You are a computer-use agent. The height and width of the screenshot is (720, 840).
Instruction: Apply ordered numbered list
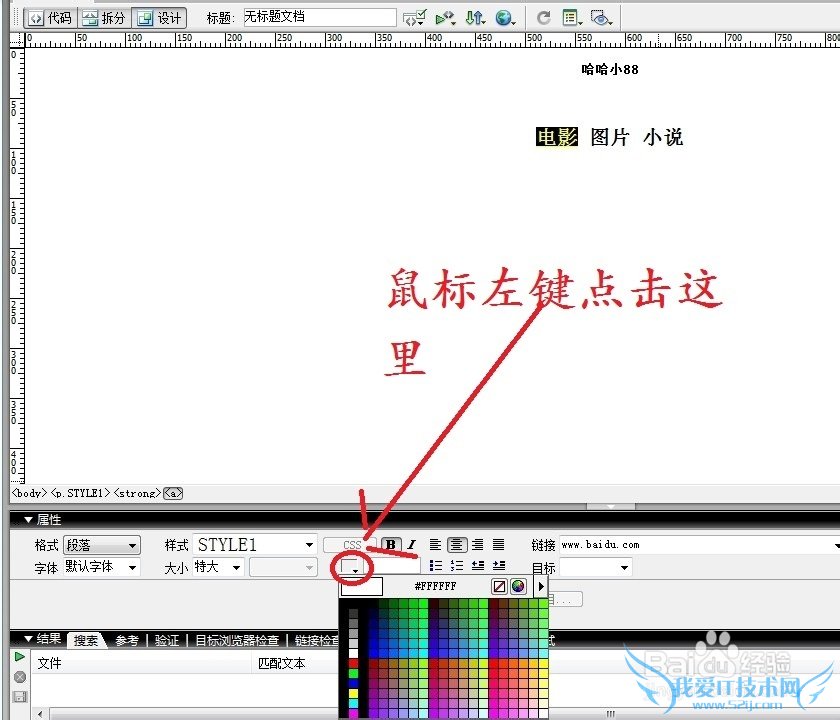pos(456,565)
